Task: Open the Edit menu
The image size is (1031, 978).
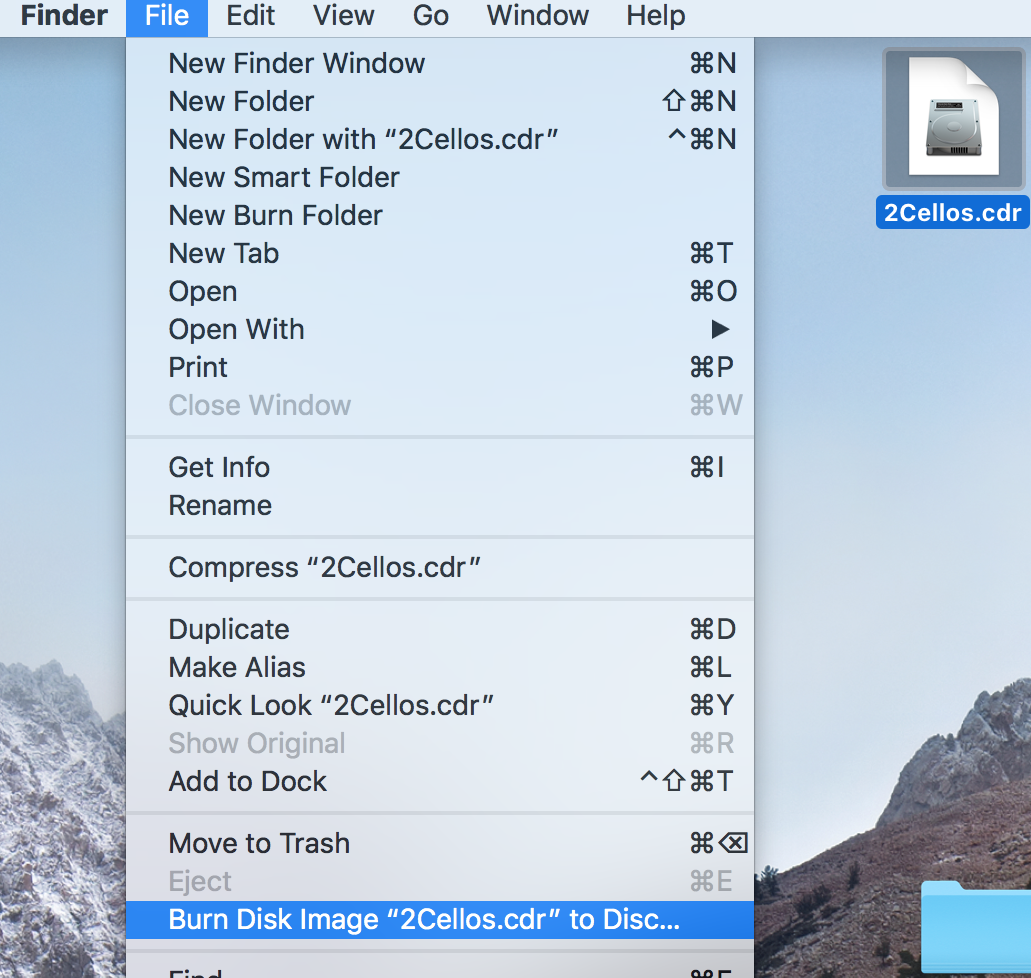Action: [251, 16]
